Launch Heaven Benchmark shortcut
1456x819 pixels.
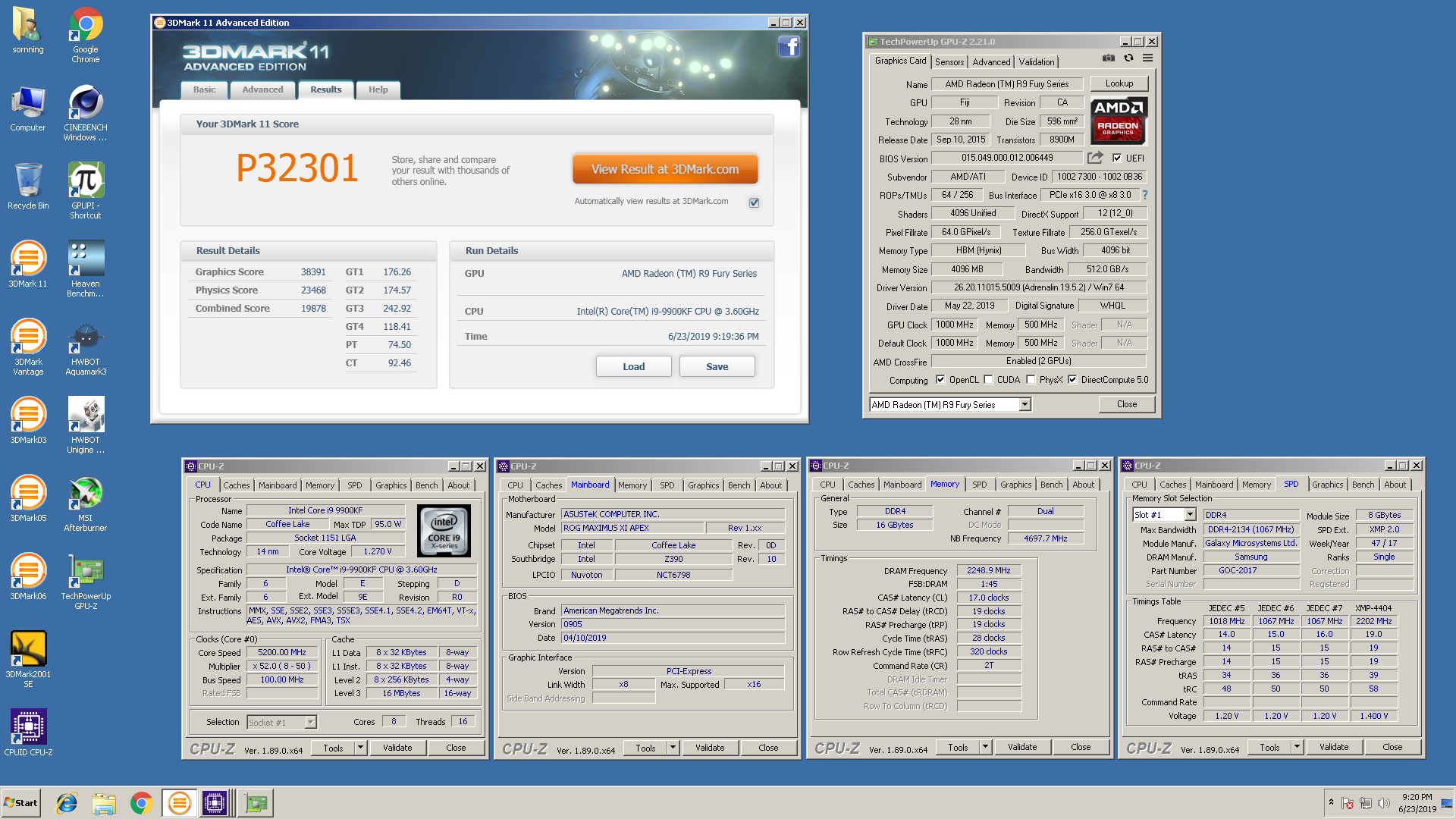[86, 269]
